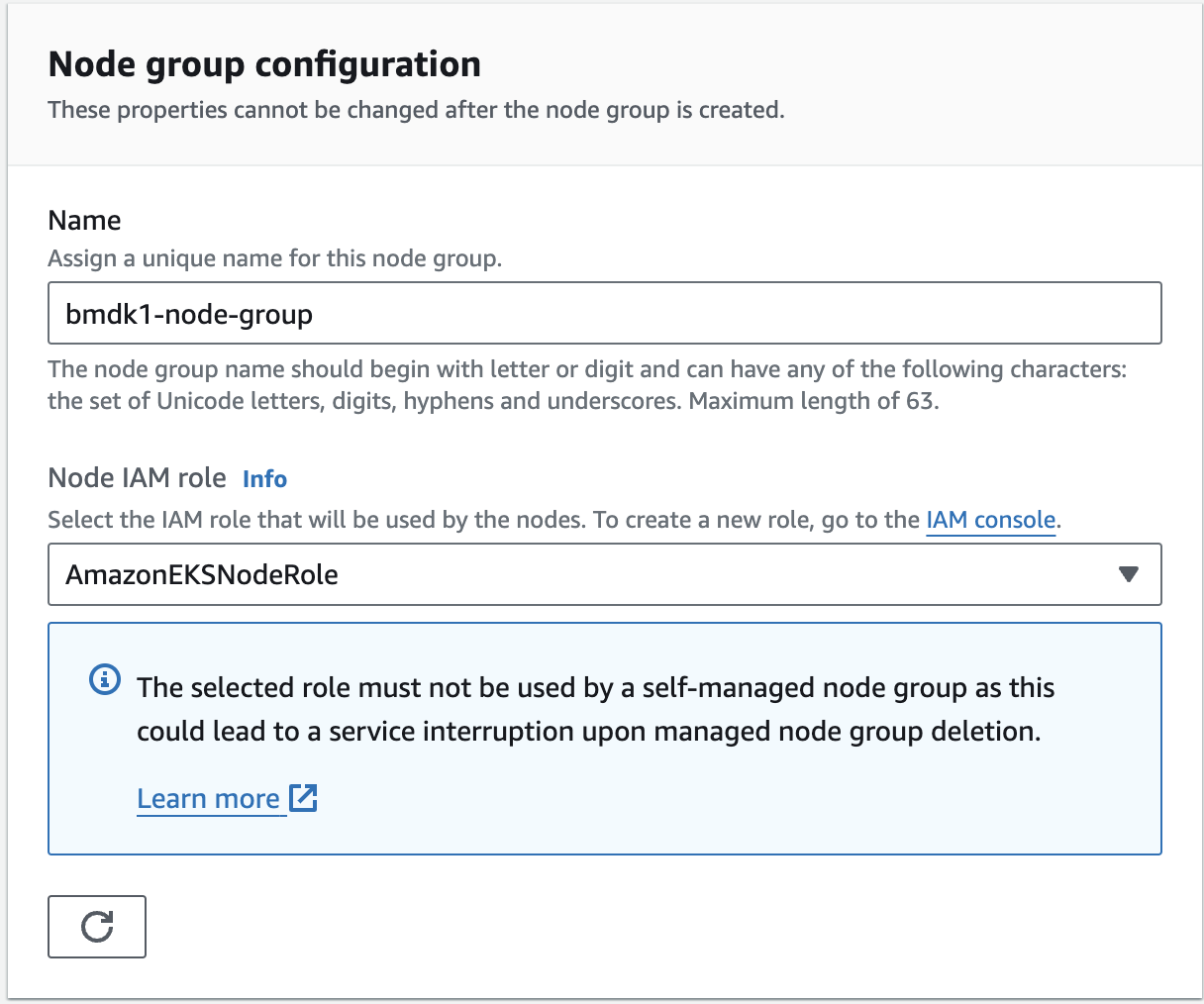The height and width of the screenshot is (1004, 1204).
Task: Click the 'selected role must not be used' warning text
Action: pyautogui.click(x=595, y=709)
